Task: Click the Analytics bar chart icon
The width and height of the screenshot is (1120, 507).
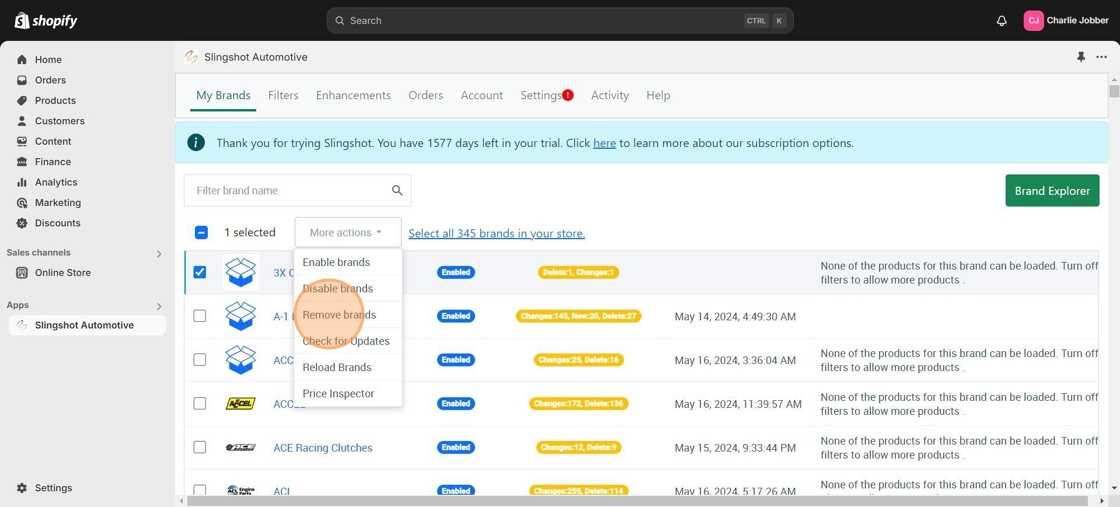Action: pos(22,182)
